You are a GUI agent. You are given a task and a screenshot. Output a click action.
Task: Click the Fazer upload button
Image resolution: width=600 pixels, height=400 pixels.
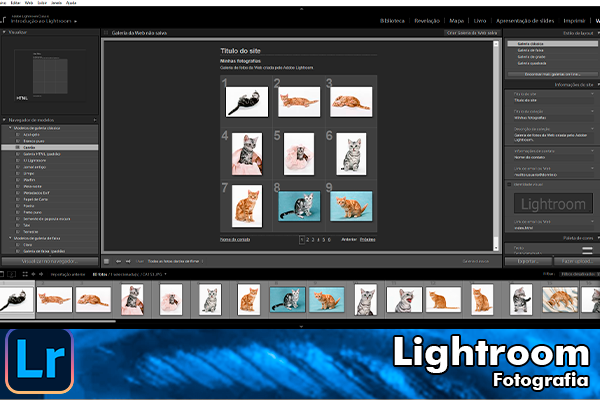pyautogui.click(x=577, y=261)
